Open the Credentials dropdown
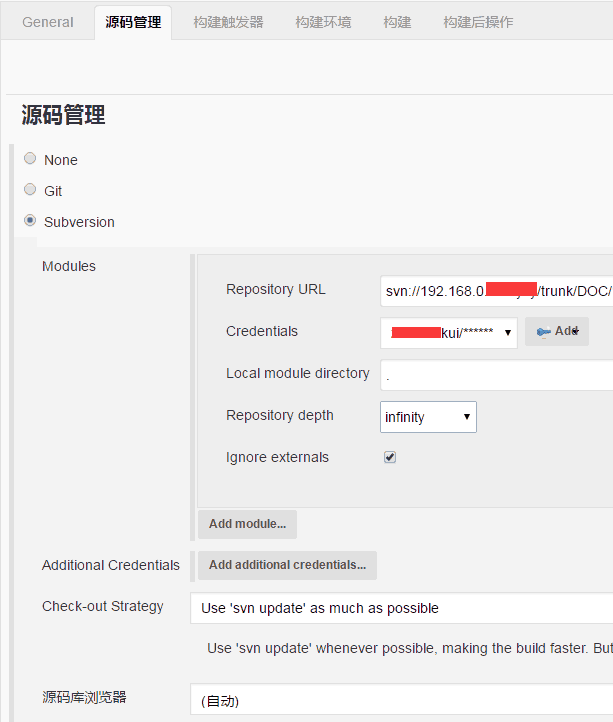Viewport: 613px width, 722px height. (x=449, y=332)
